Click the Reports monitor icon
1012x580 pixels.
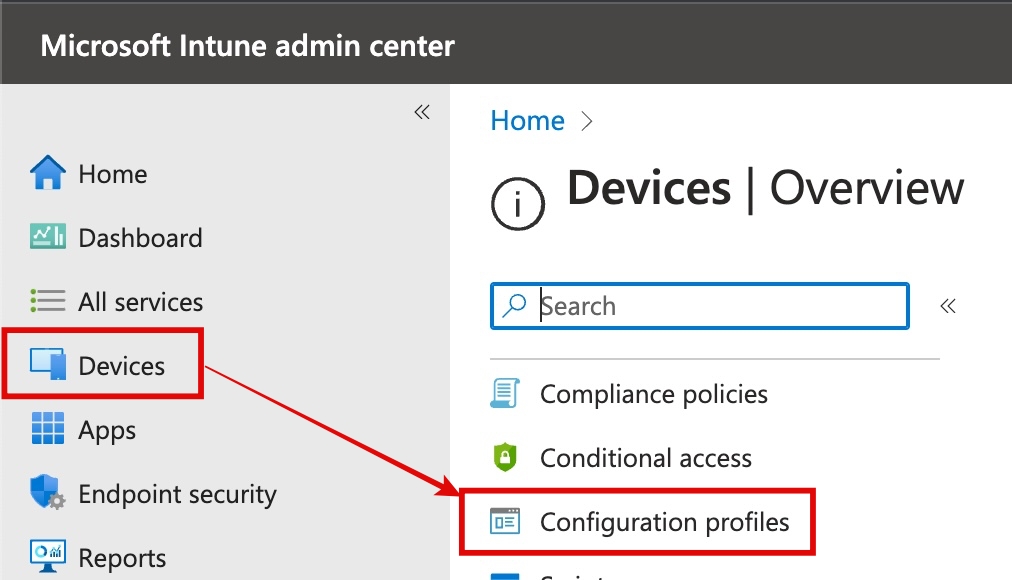tap(48, 556)
